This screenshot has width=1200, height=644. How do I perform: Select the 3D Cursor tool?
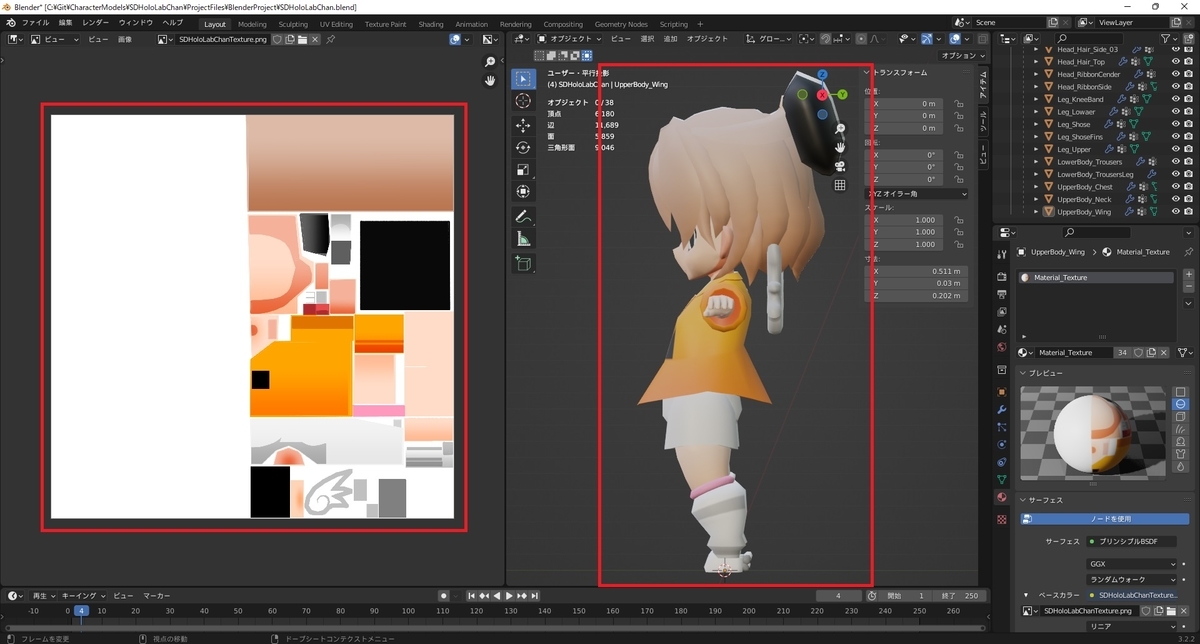(523, 101)
